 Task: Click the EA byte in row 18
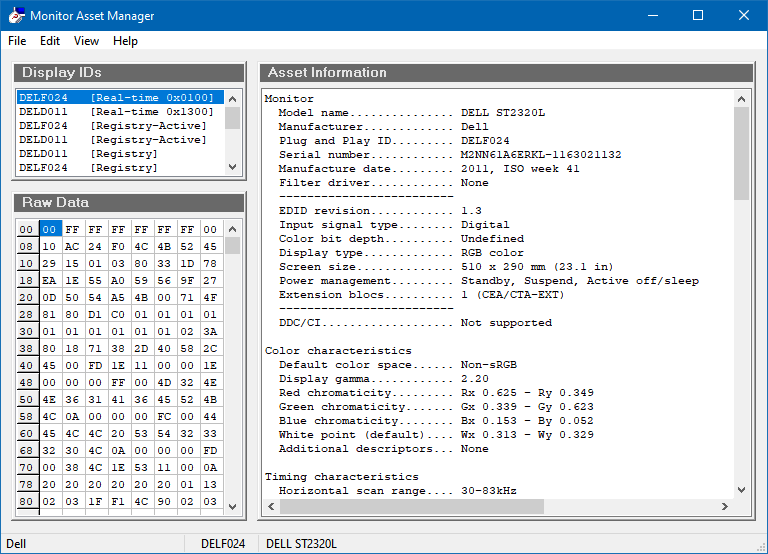[49, 281]
